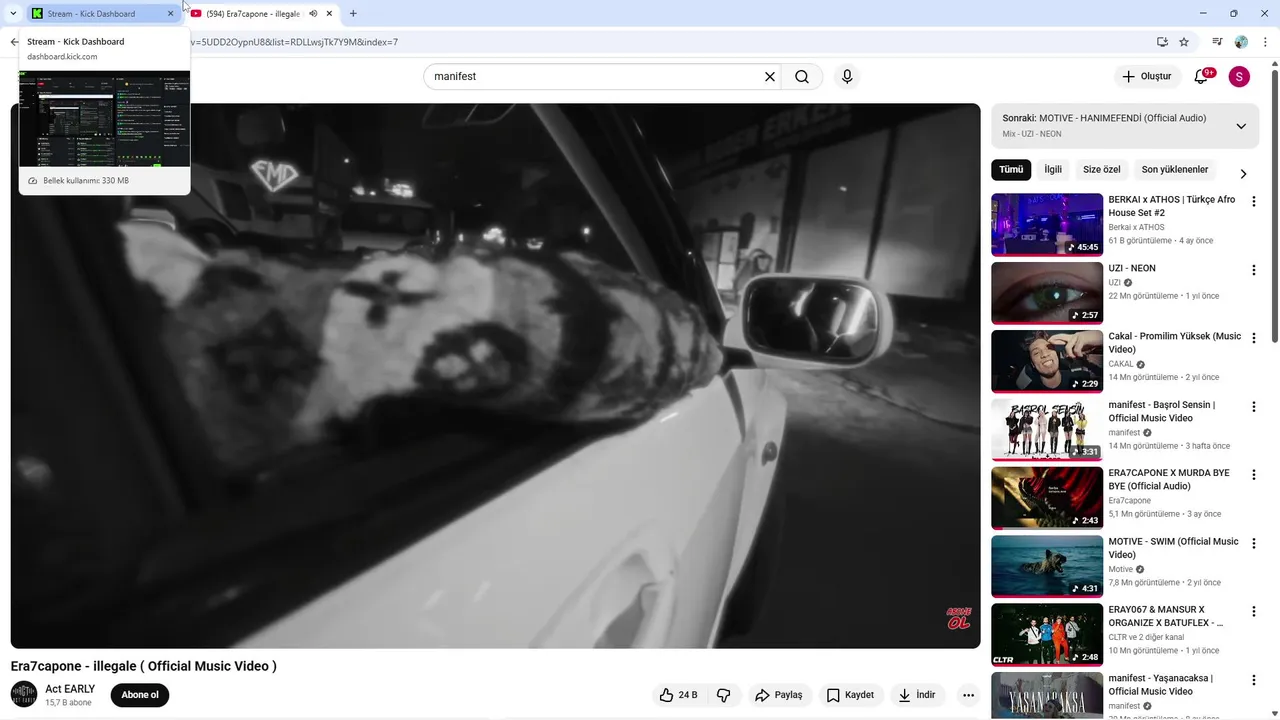Screen dimensions: 1280x720
Task: Open the account avatar with letter S
Action: click(1239, 77)
